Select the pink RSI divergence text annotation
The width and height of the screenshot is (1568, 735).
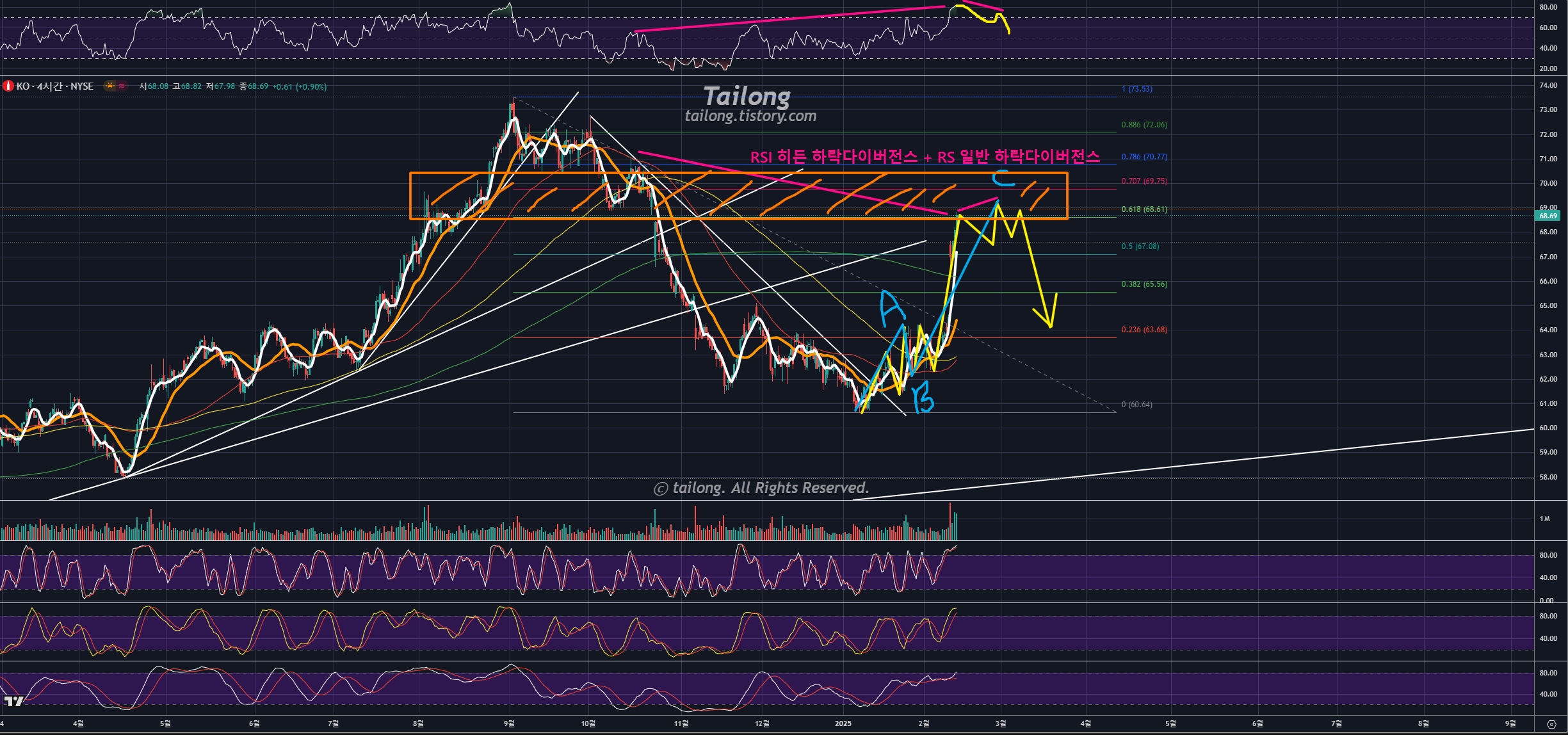click(x=925, y=157)
